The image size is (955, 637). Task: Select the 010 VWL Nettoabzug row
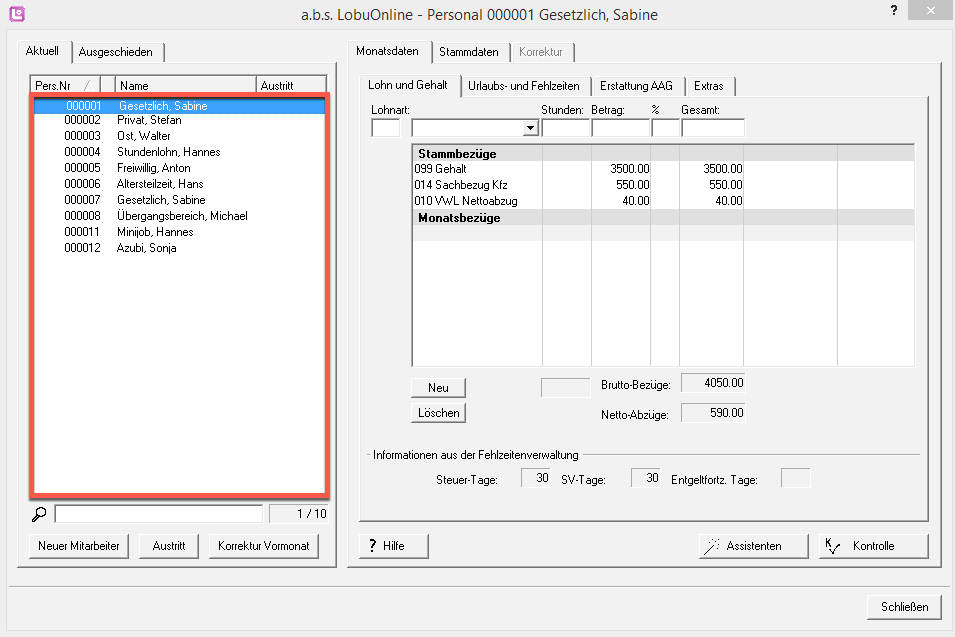click(x=663, y=201)
